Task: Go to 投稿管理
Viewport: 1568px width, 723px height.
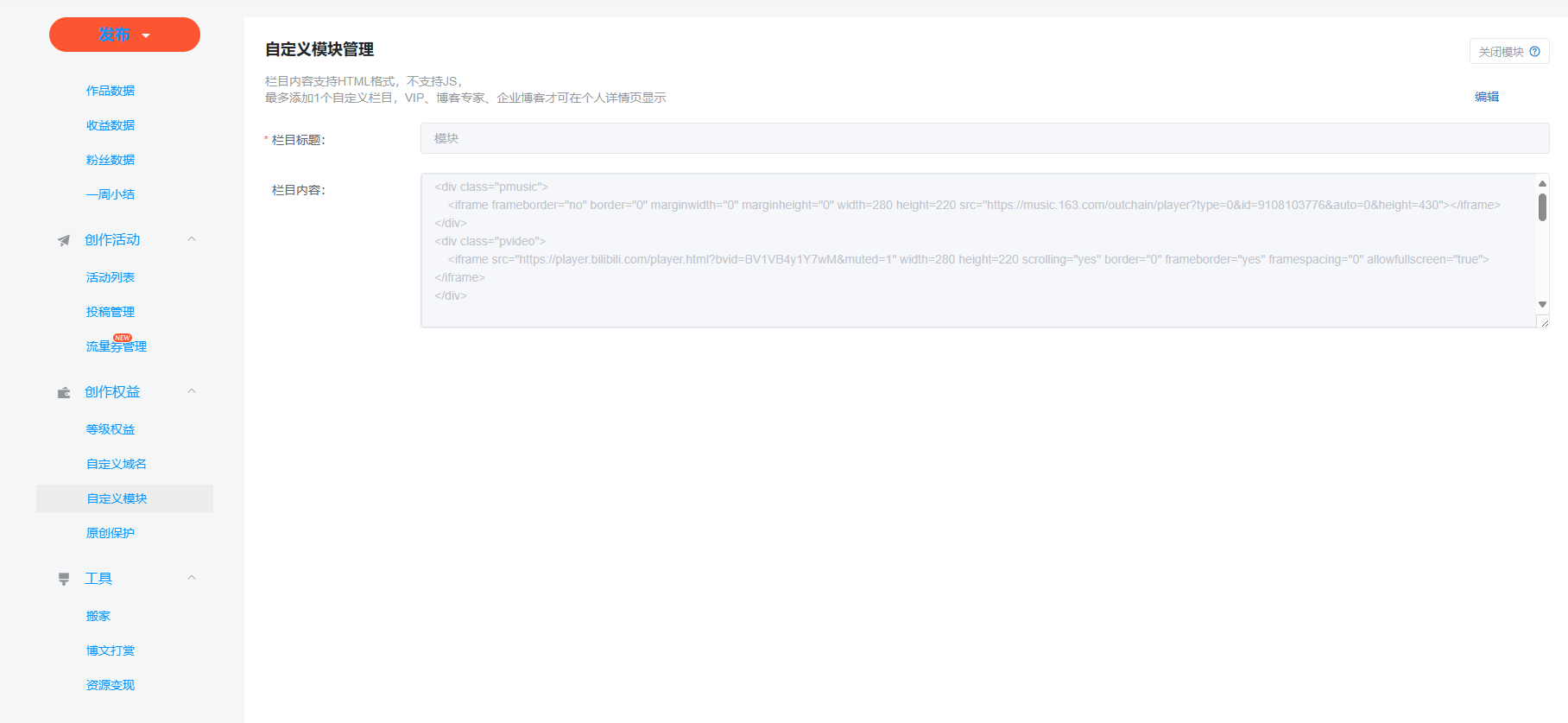Action: coord(111,312)
